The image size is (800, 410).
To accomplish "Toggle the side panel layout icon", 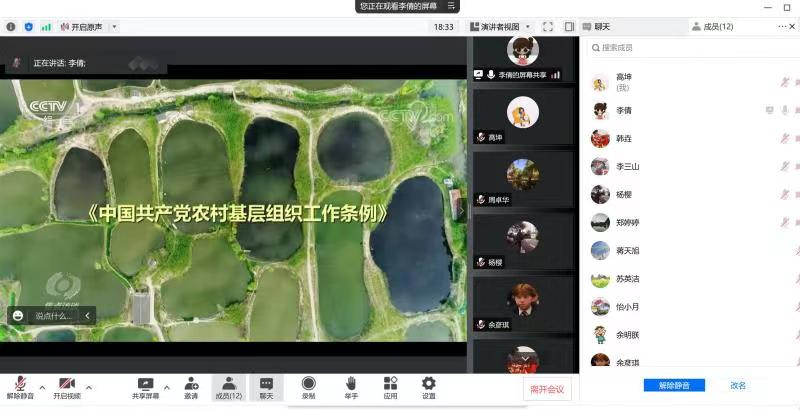I will tap(569, 27).
